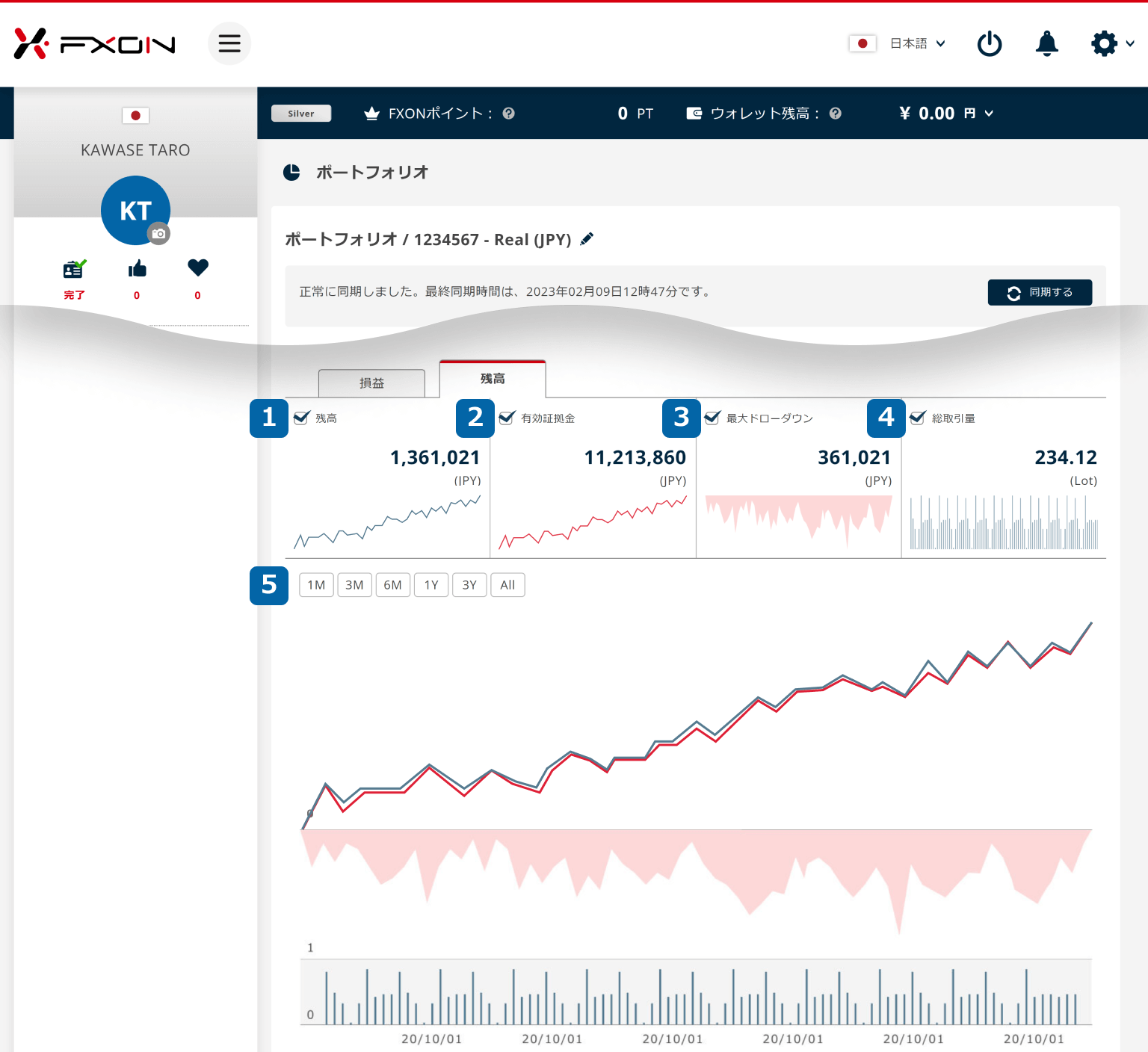Select the All period button
The height and width of the screenshot is (1052, 1148).
507,585
